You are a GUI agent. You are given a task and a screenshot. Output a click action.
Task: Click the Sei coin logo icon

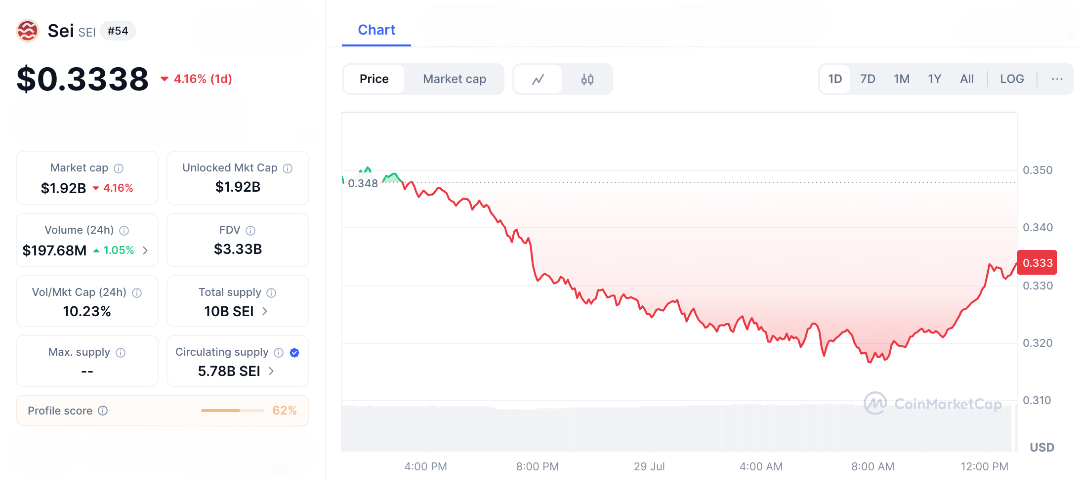point(27,31)
